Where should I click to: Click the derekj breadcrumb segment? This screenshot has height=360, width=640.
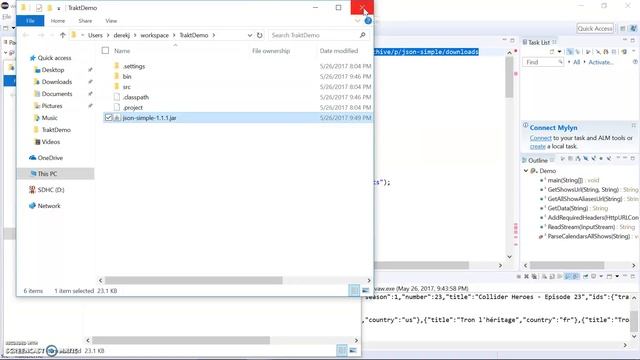click(122, 35)
